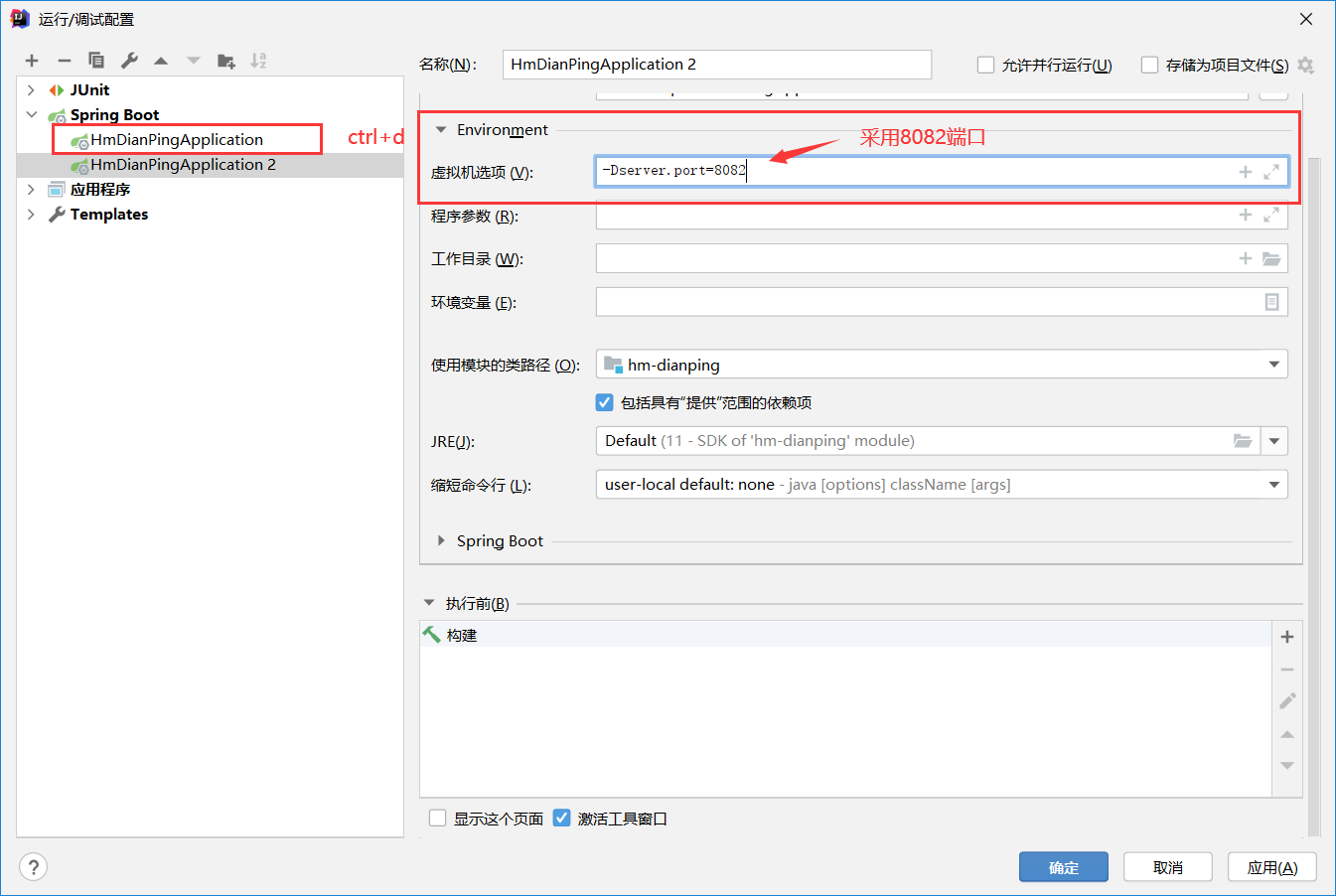Click the wrench edit templates icon
The width and height of the screenshot is (1336, 896).
coord(129,61)
